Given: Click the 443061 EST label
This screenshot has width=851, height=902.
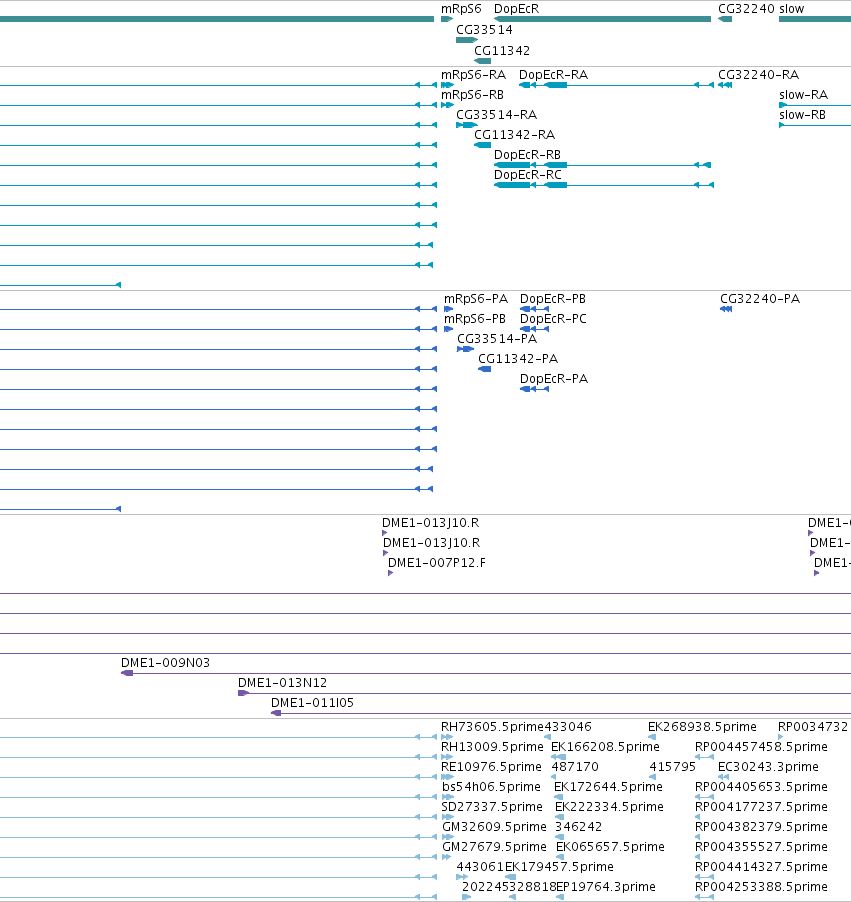Looking at the screenshot, I should (480, 867).
